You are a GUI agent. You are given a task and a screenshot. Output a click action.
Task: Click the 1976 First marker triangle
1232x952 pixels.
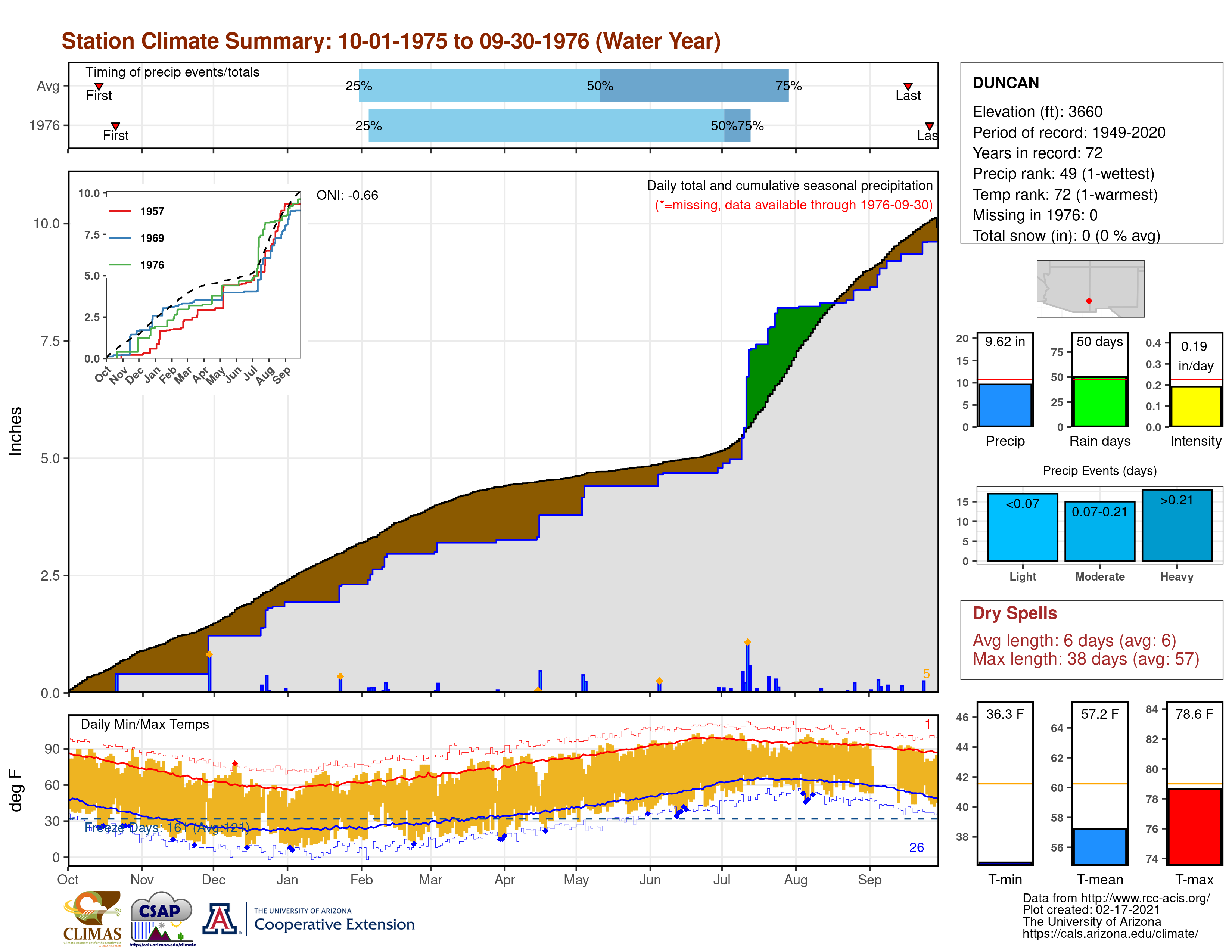point(116,126)
